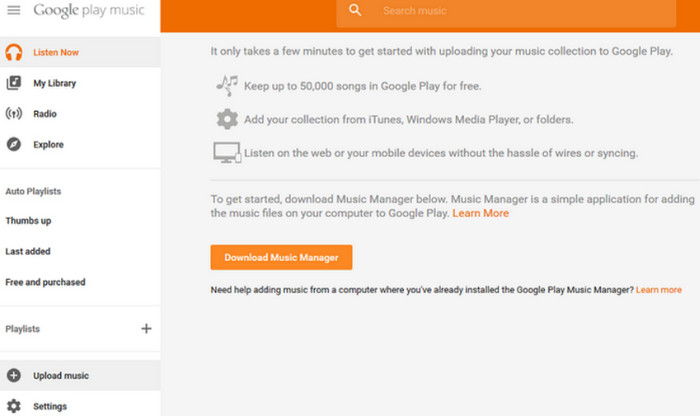
Task: Click the Explore compass icon
Action: click(14, 145)
